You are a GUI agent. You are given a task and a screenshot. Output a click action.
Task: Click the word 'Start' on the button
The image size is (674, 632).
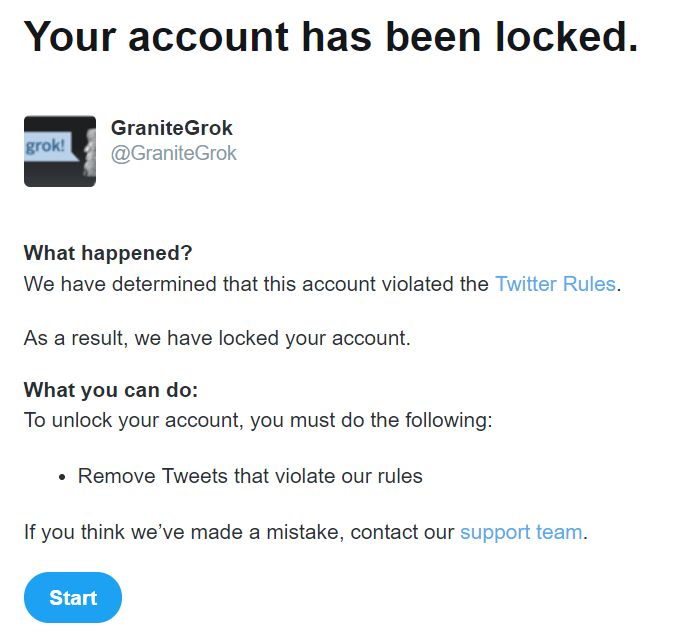pyautogui.click(x=73, y=598)
